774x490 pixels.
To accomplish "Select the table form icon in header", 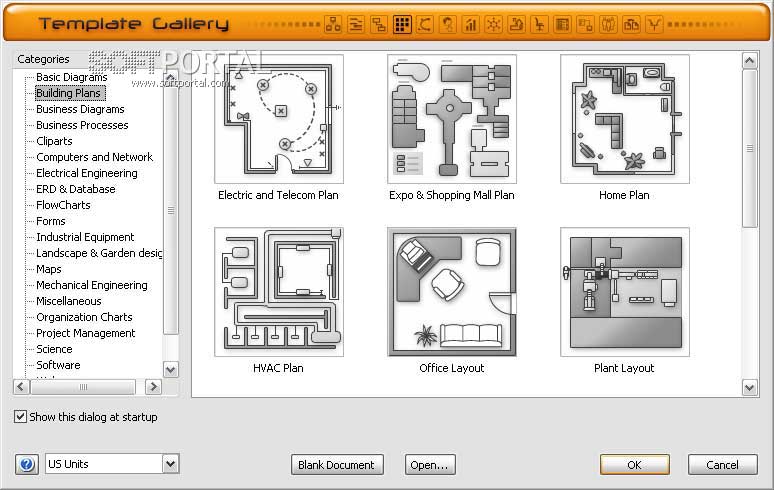I will point(562,24).
